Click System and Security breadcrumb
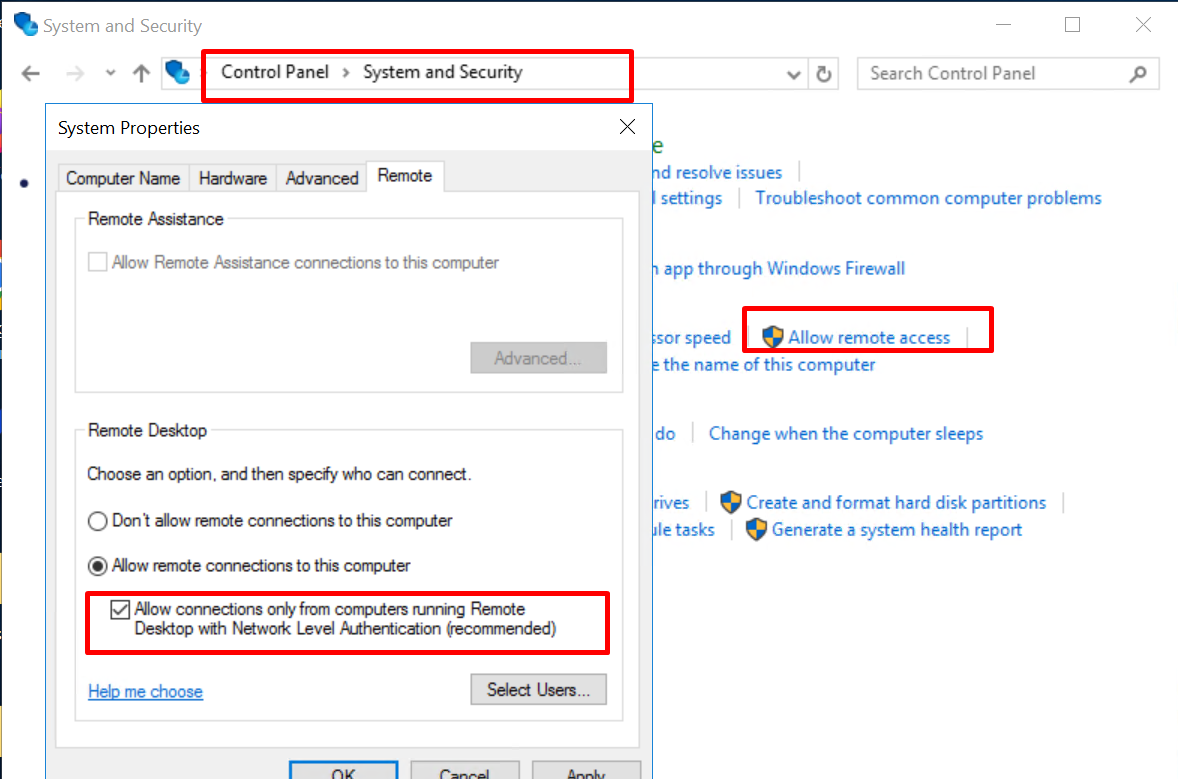The image size is (1178, 779). [443, 72]
